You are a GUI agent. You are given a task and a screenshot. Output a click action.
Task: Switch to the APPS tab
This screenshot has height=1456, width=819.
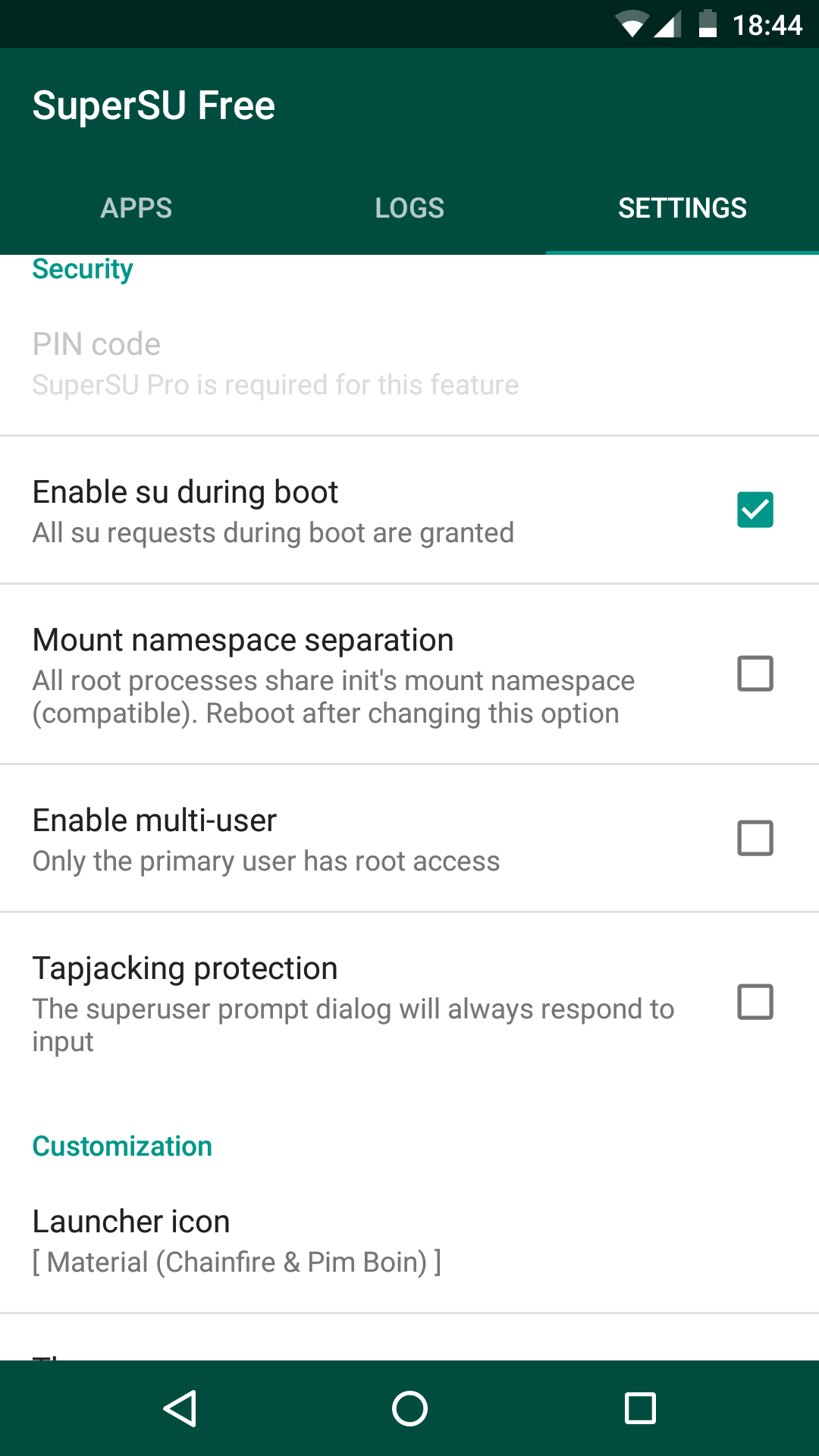(x=136, y=208)
